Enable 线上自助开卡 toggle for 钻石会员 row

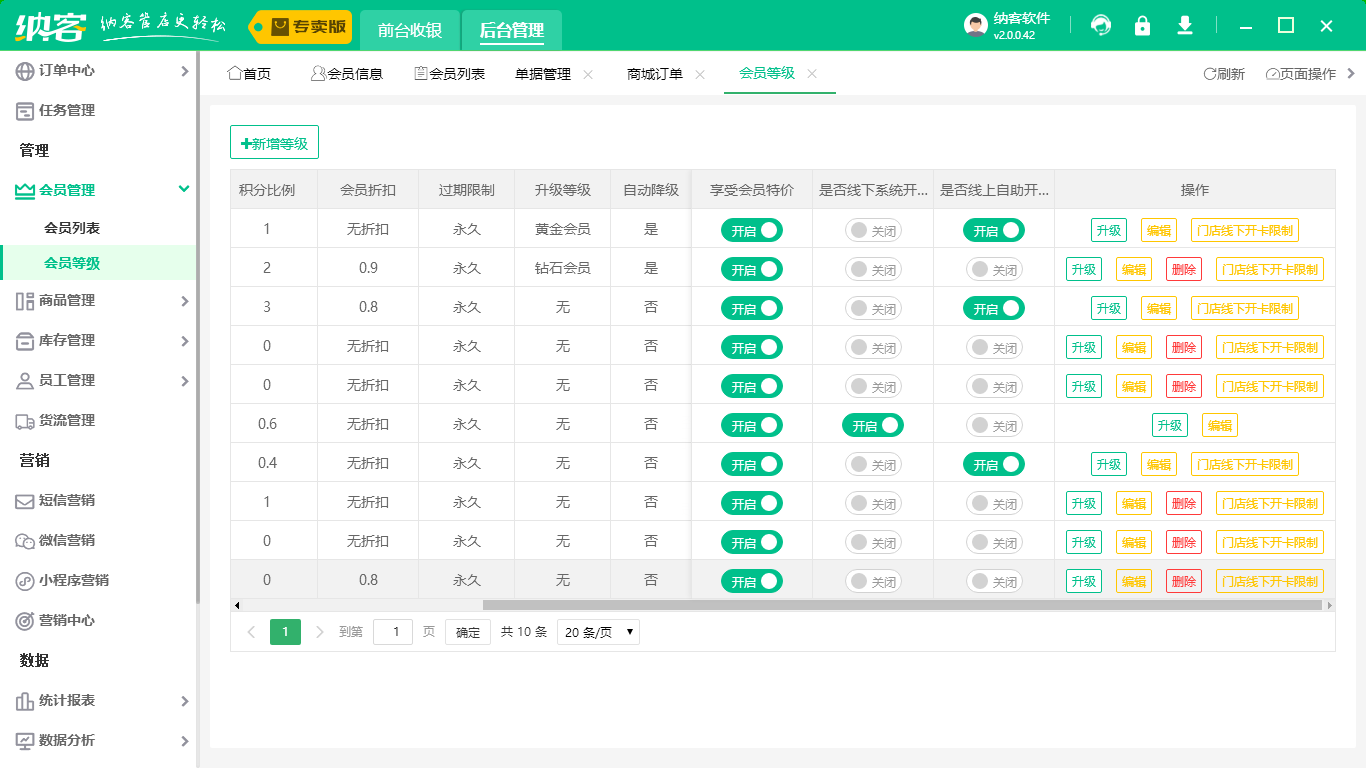994,269
